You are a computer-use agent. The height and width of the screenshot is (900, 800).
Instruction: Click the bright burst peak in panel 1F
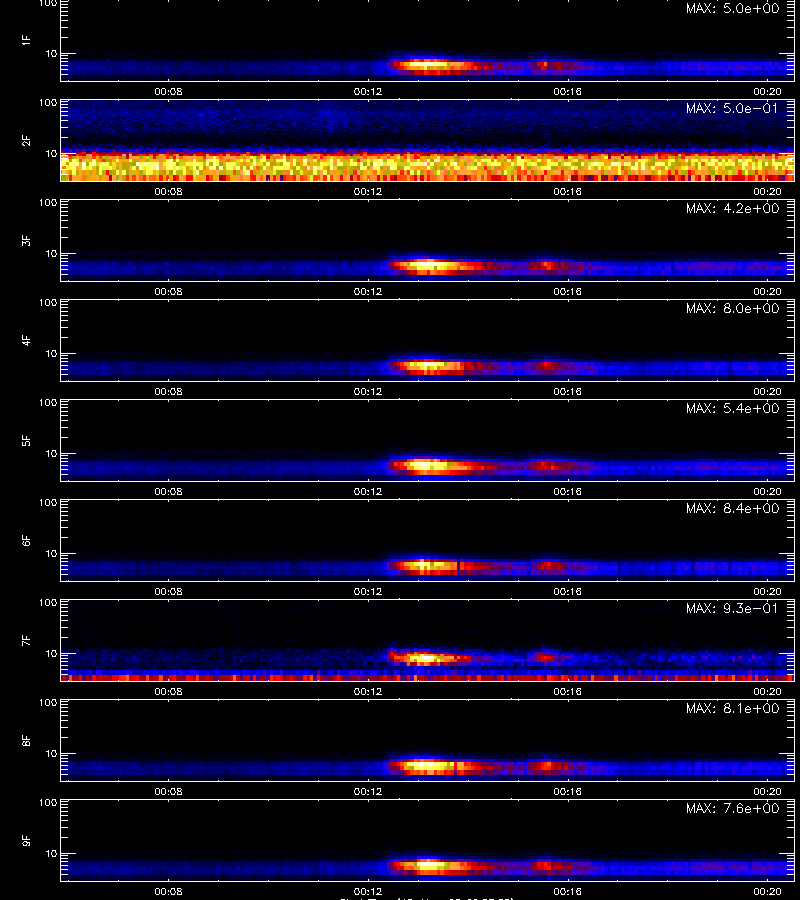pyautogui.click(x=429, y=65)
